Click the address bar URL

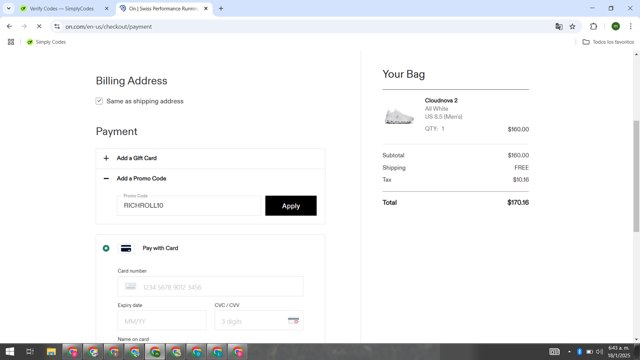[109, 27]
